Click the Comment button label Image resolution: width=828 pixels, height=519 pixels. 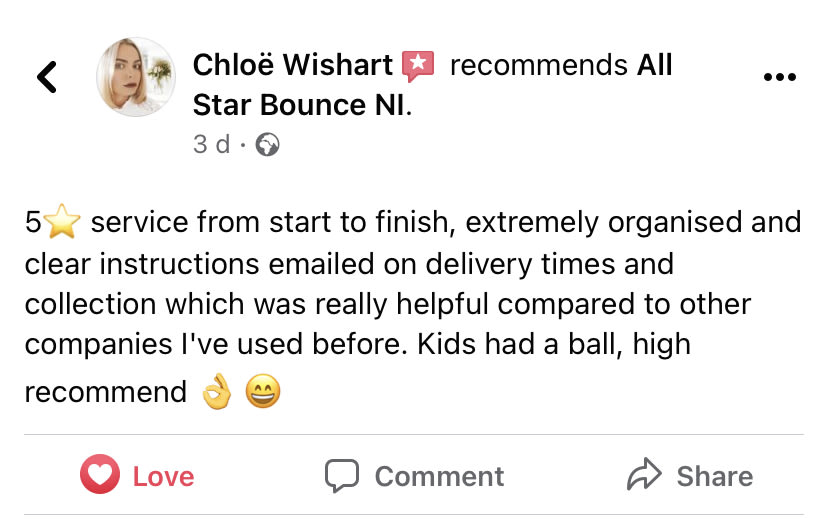coord(439,477)
